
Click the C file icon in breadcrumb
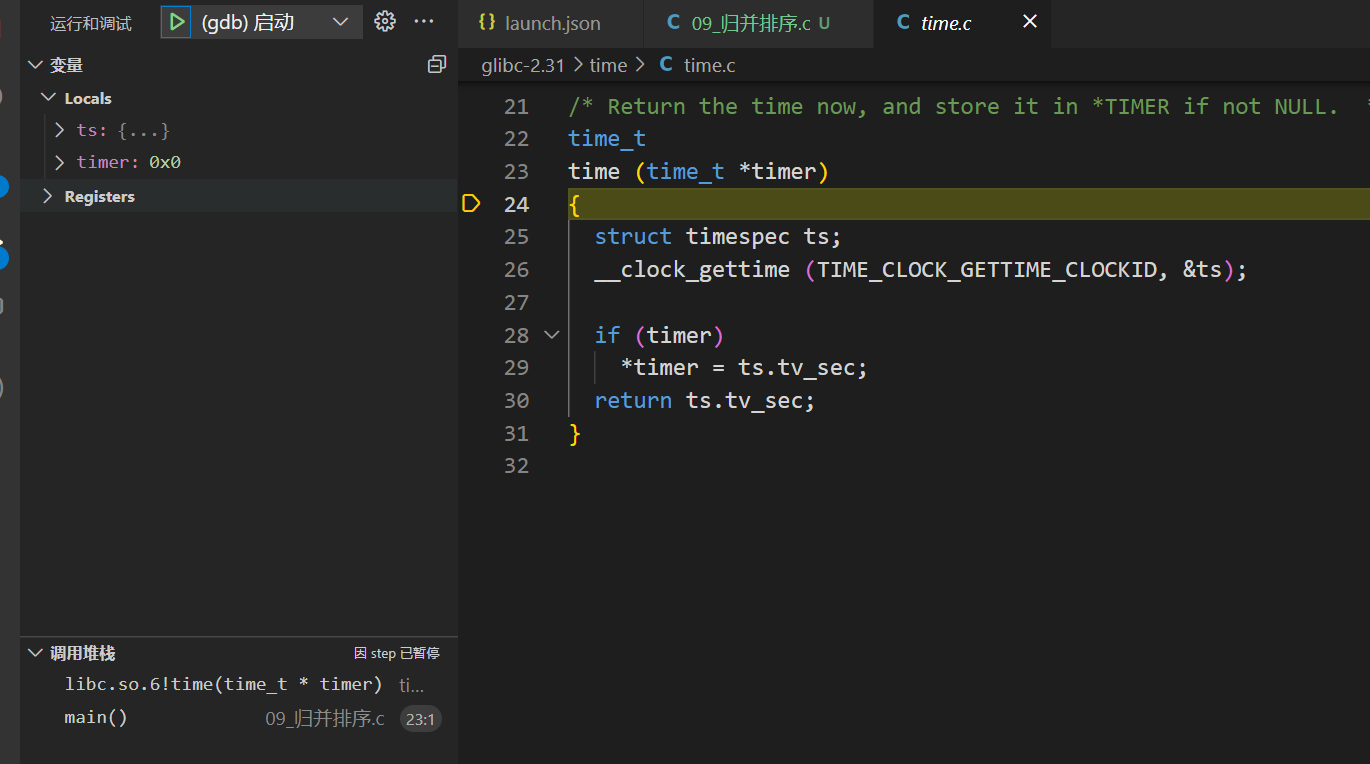coord(666,65)
